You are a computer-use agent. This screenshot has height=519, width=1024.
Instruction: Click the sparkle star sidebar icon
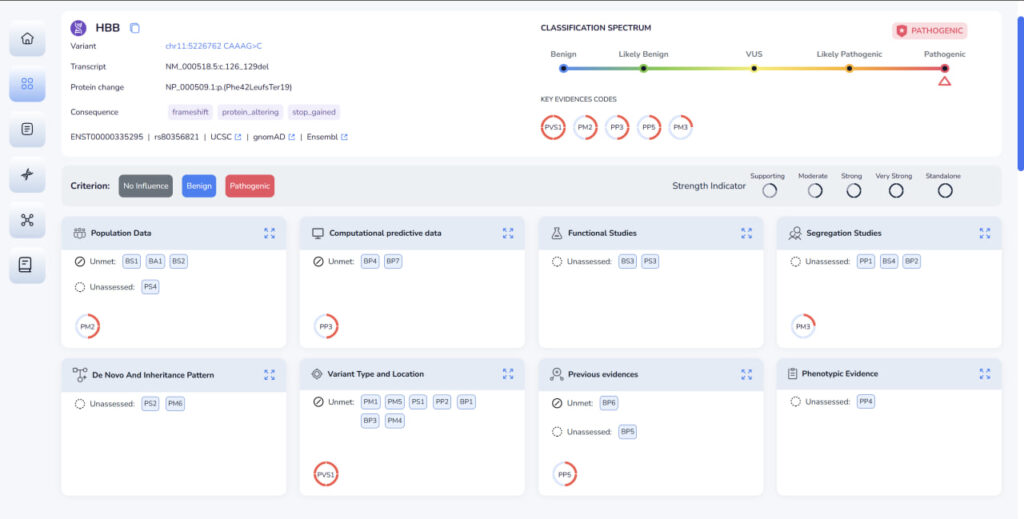[x=27, y=174]
